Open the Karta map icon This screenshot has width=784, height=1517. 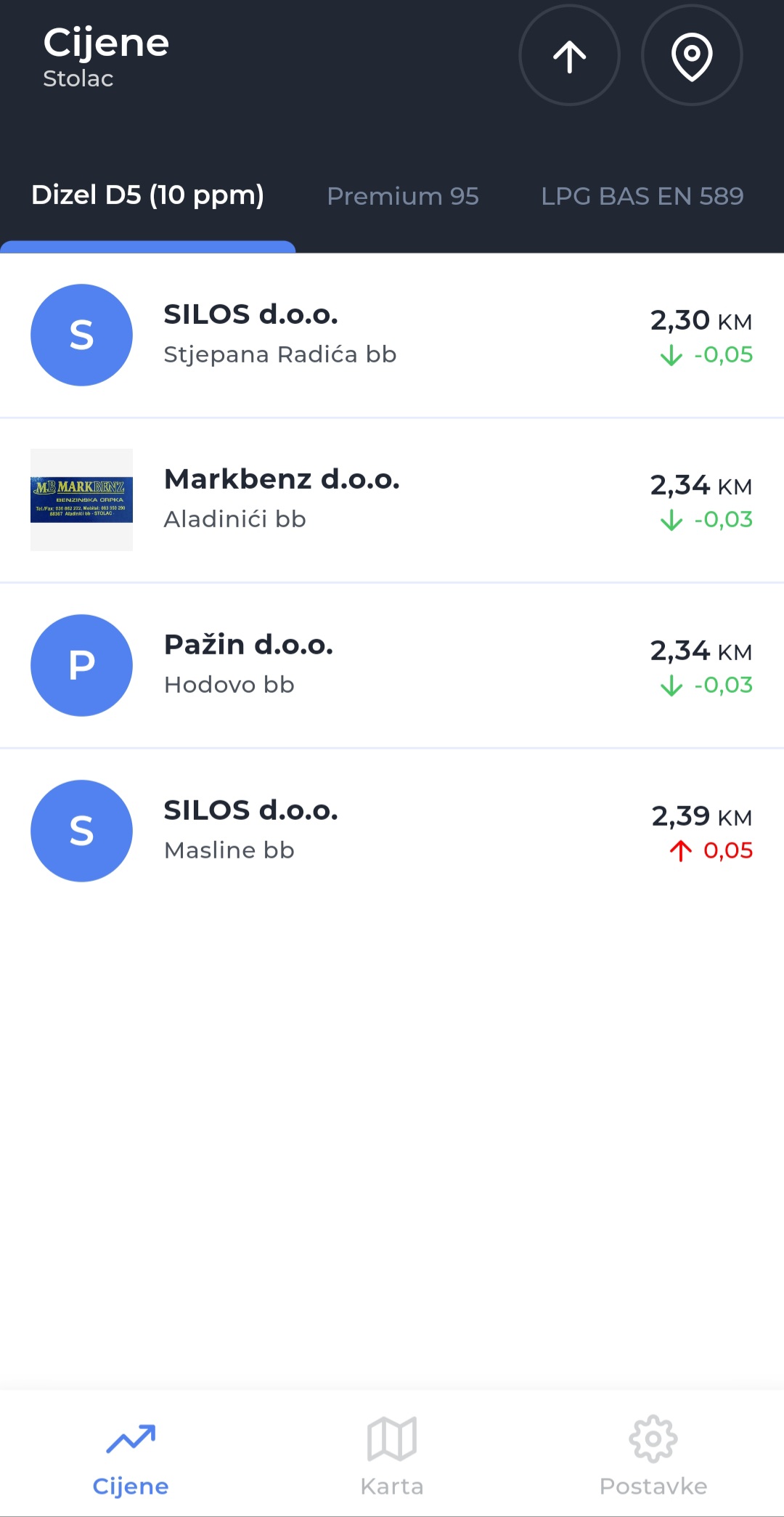coord(392,1438)
